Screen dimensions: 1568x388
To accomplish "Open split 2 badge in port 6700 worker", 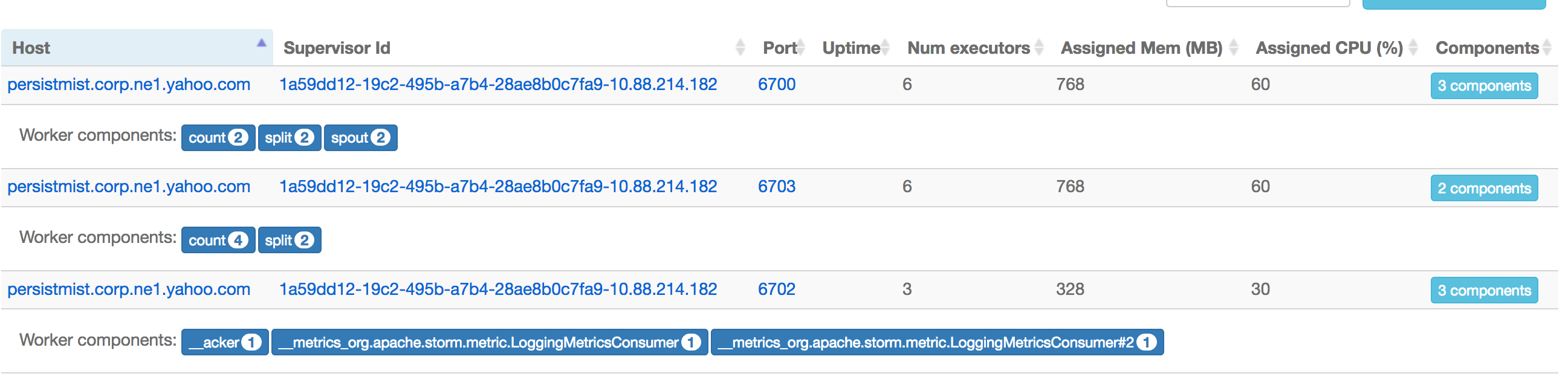I will (x=289, y=138).
